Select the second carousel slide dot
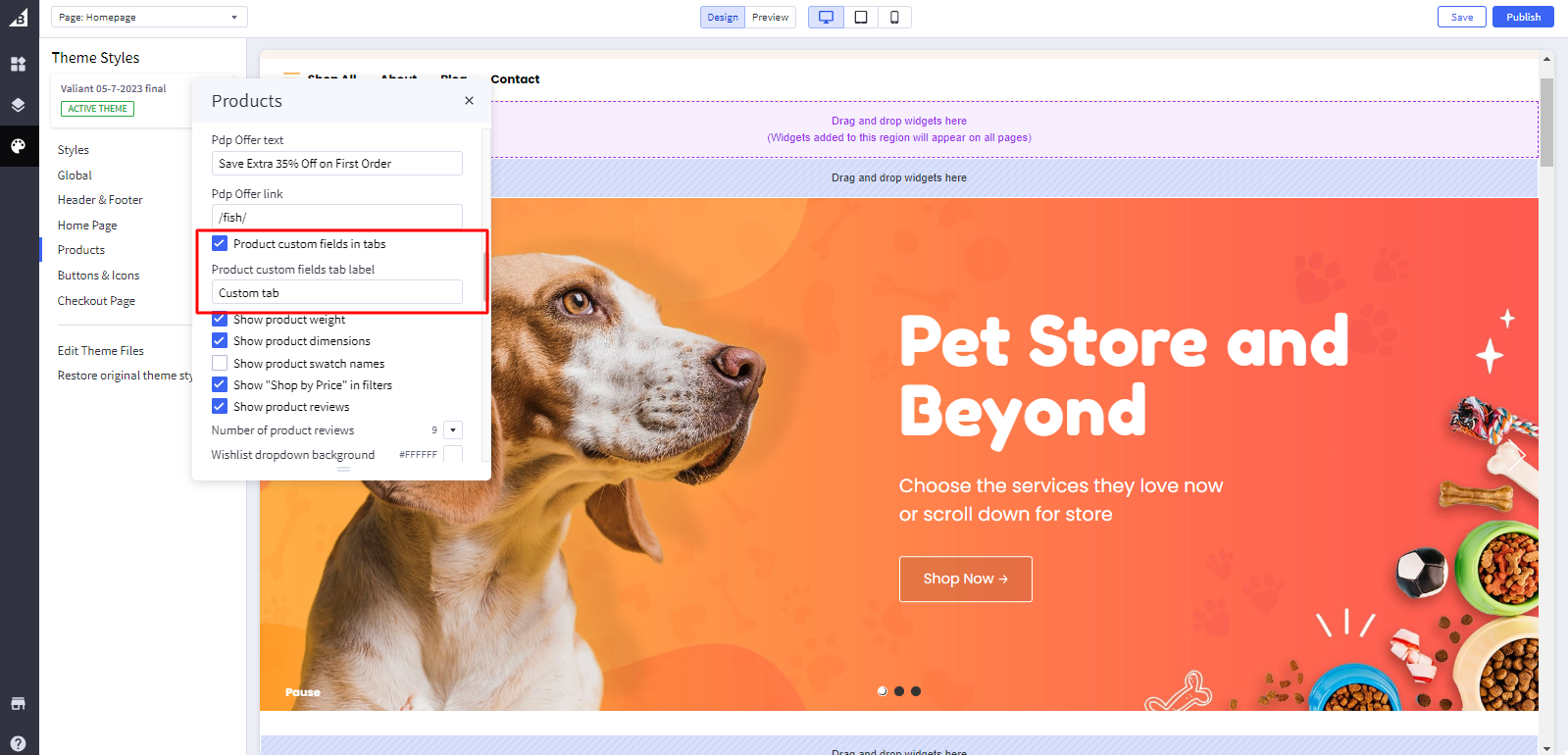Image resolution: width=1568 pixels, height=755 pixels. click(899, 691)
